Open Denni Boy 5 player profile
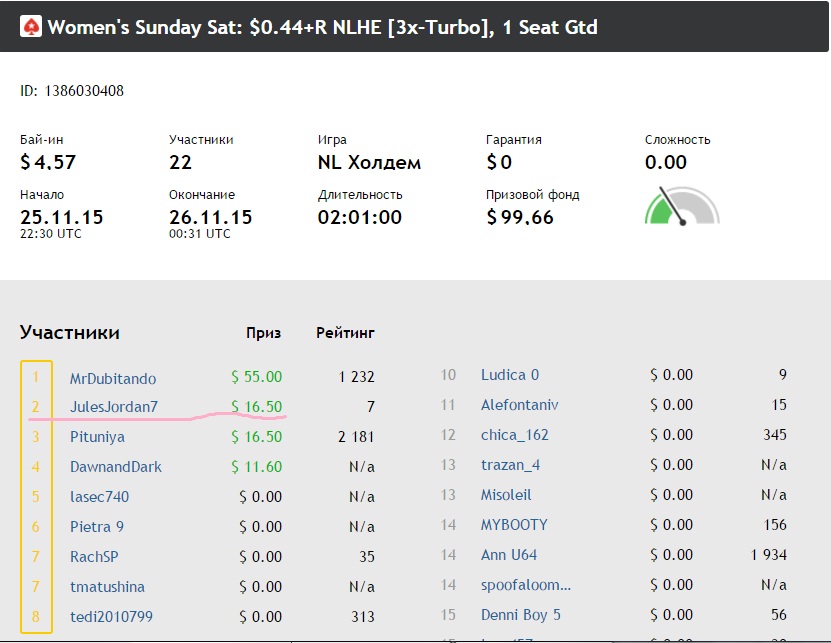 point(520,615)
